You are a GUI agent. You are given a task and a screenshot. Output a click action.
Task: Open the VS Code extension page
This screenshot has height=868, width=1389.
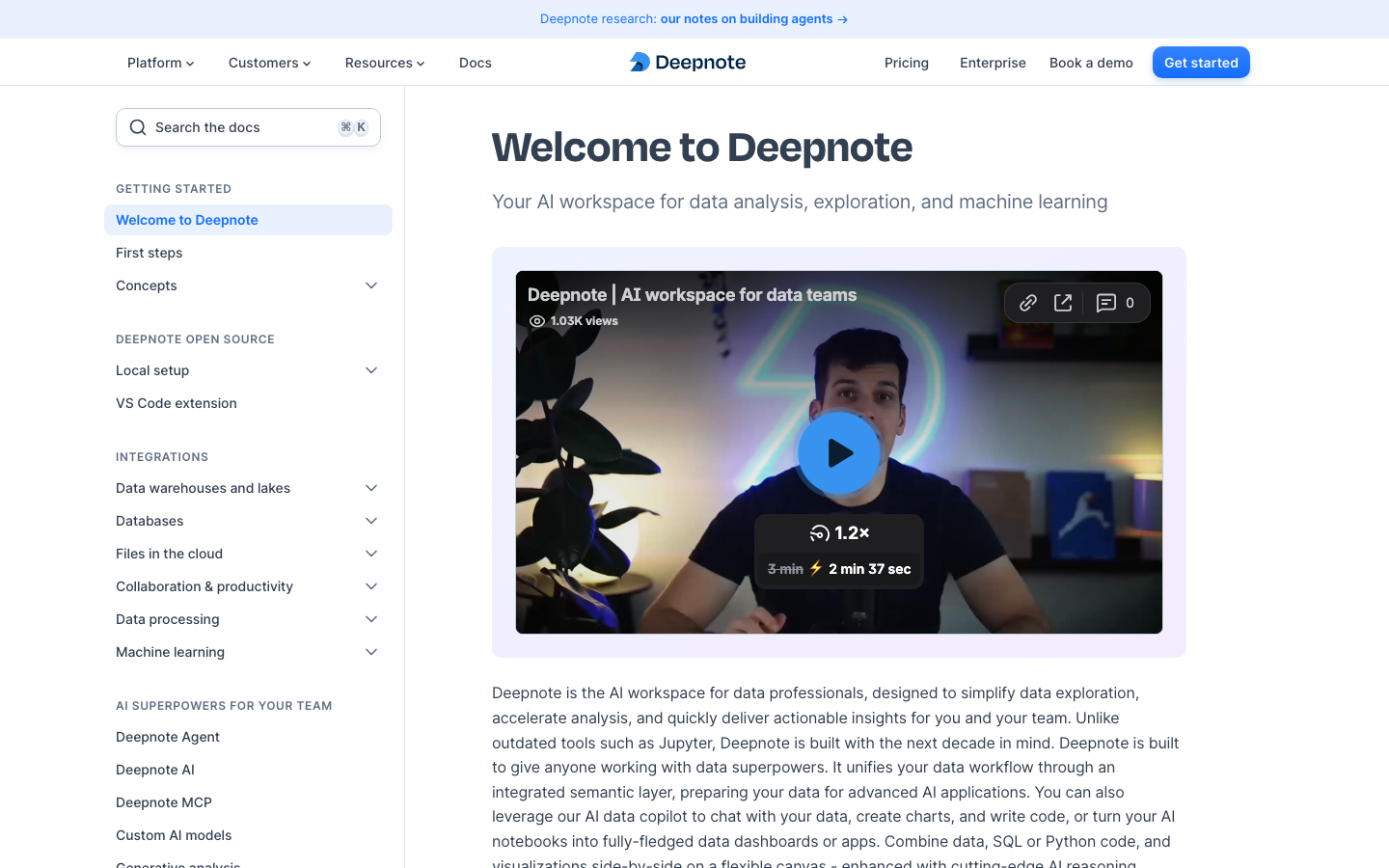pos(177,403)
